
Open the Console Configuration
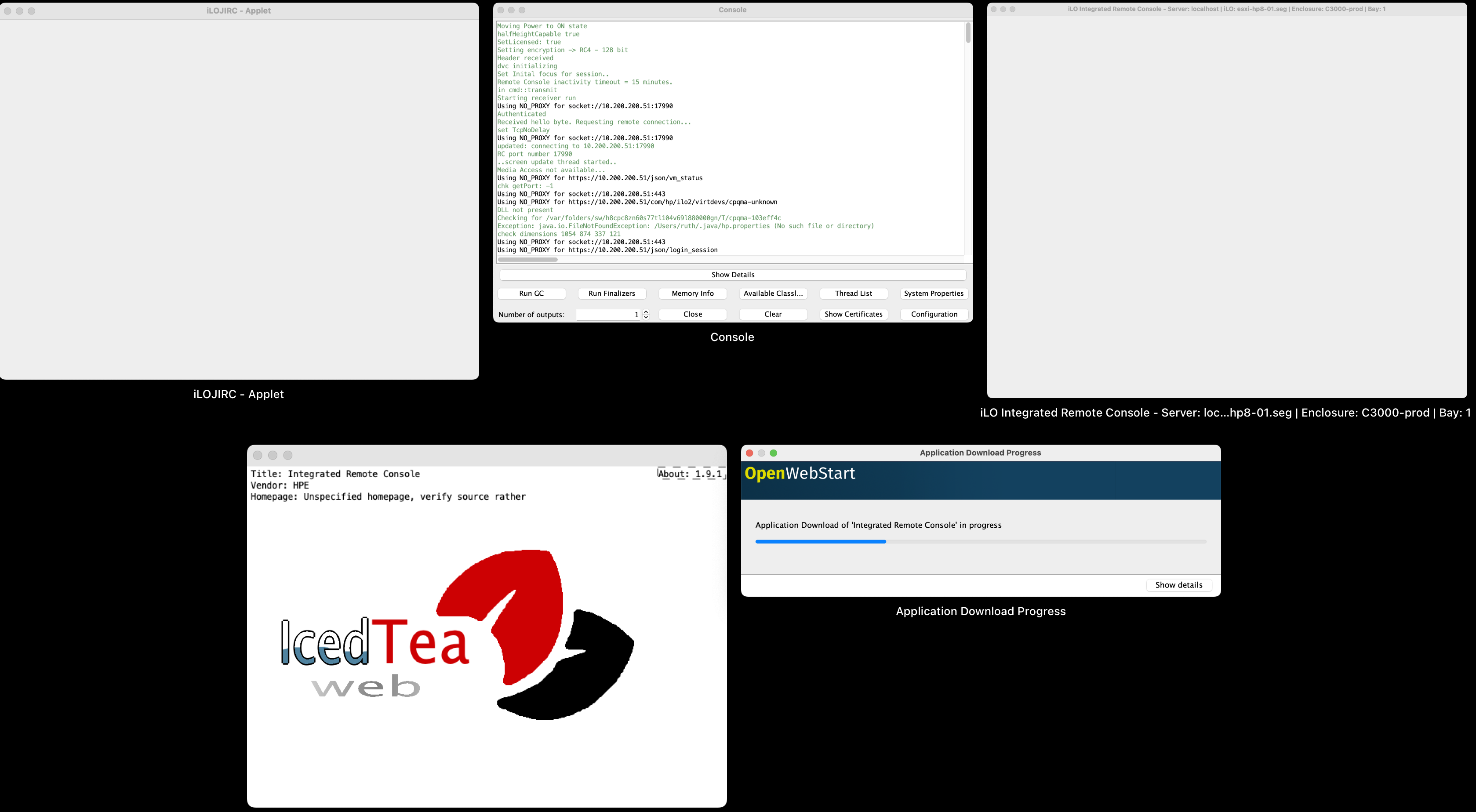[934, 314]
